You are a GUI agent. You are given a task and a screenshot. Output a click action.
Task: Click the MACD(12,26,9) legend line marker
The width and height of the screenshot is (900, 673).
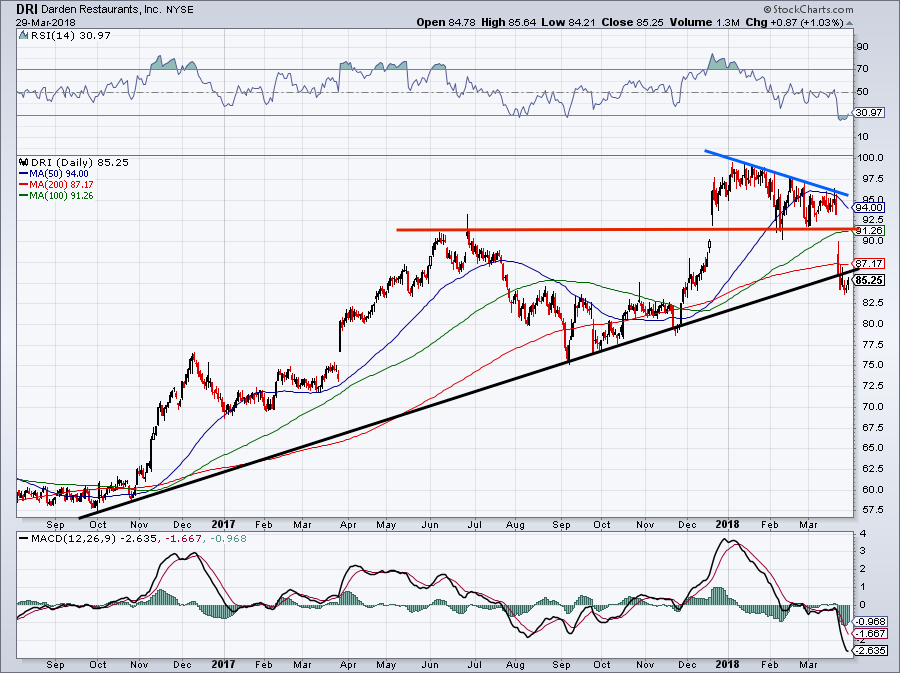[23, 539]
